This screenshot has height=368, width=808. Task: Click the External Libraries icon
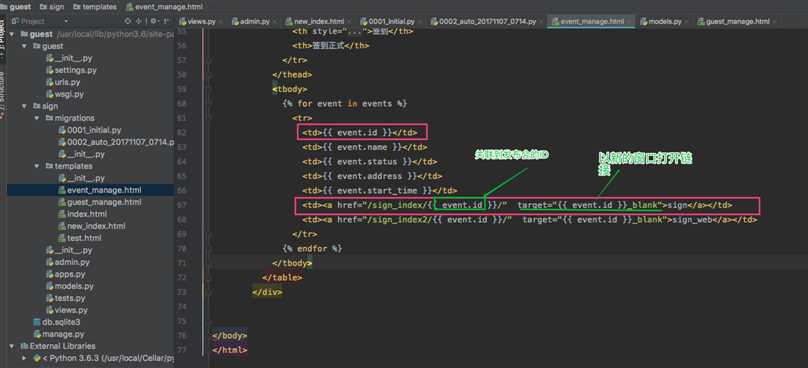pos(24,346)
